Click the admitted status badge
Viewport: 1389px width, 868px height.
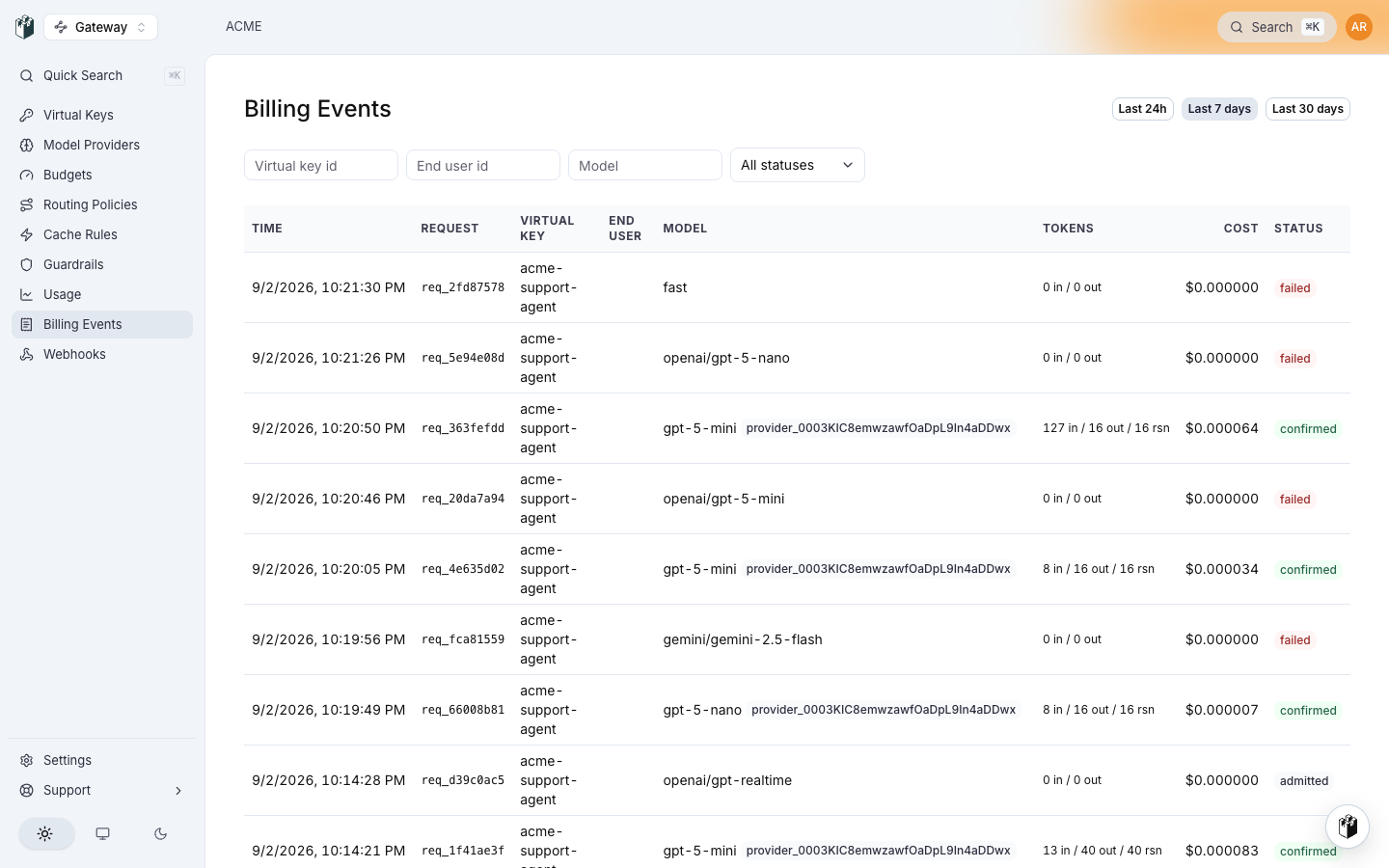(1304, 781)
